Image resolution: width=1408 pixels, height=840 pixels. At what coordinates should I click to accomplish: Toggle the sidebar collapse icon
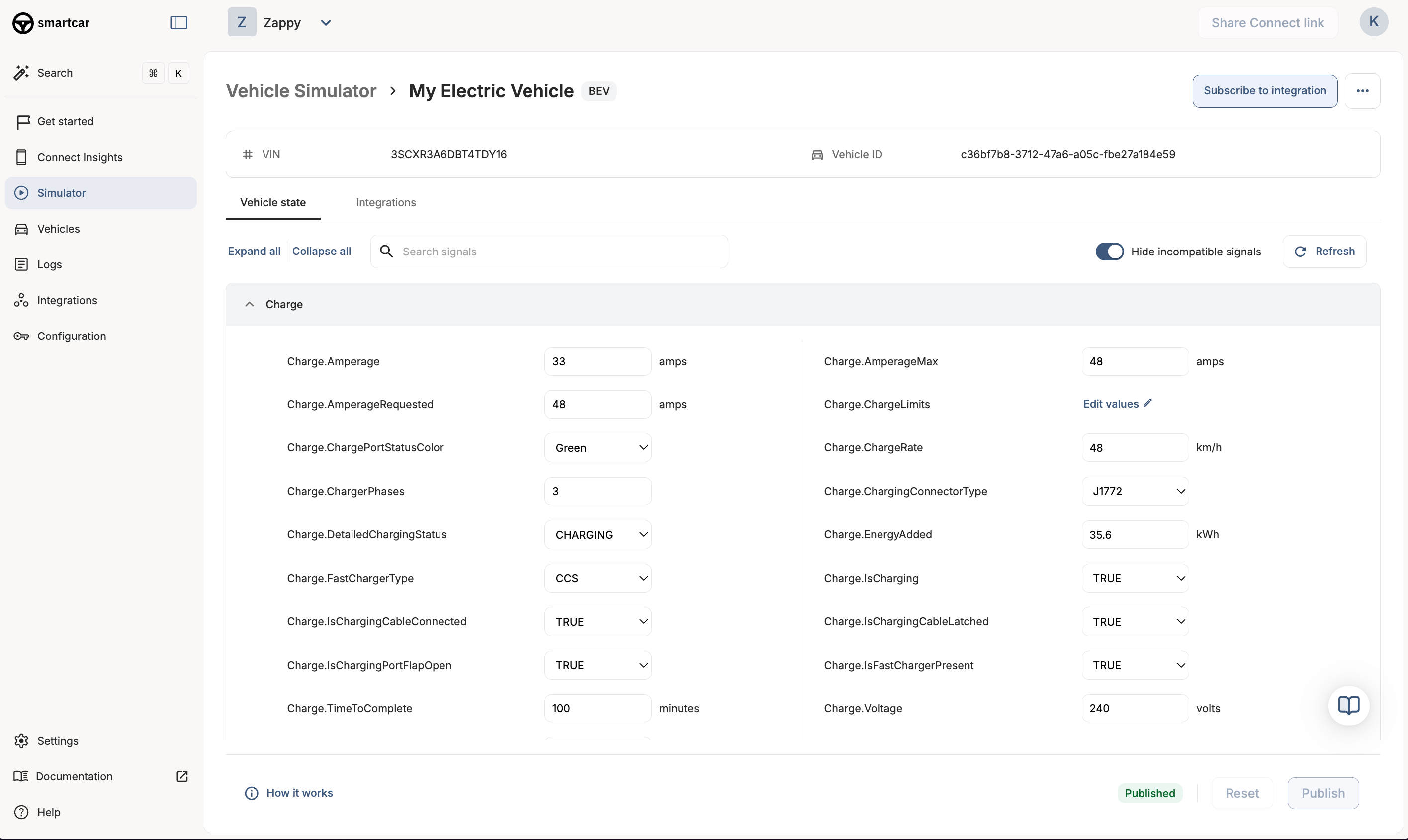(x=178, y=23)
